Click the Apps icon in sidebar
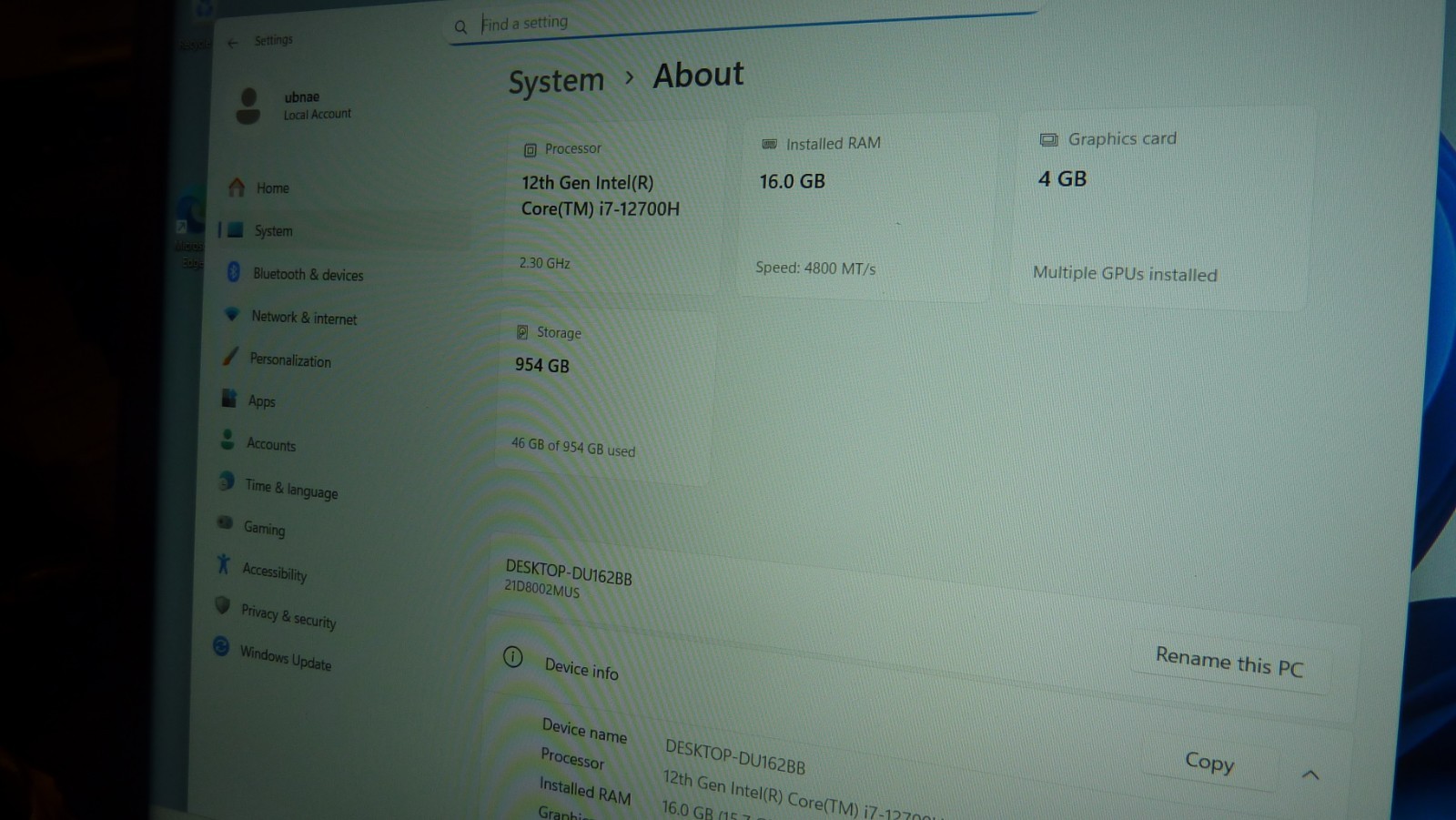This screenshot has height=820, width=1456. pos(229,398)
